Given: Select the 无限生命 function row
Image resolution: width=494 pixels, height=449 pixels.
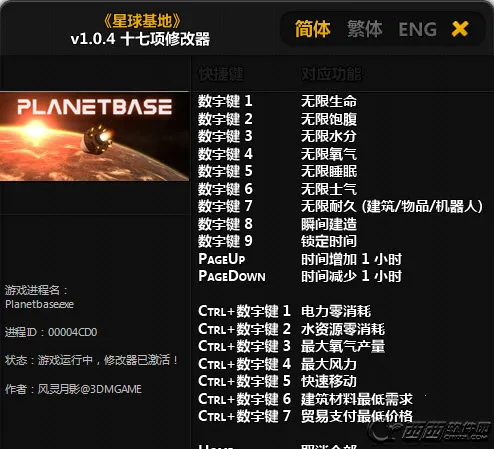Looking at the screenshot, I should point(329,101).
